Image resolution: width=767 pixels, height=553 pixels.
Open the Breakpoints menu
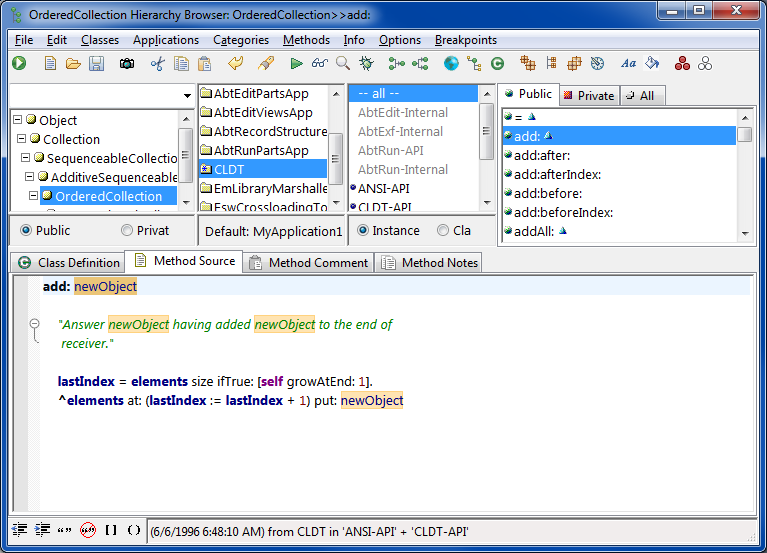tap(465, 40)
